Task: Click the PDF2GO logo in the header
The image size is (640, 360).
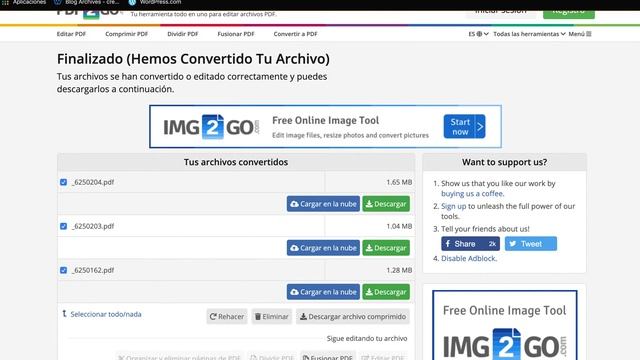Action: (x=90, y=14)
